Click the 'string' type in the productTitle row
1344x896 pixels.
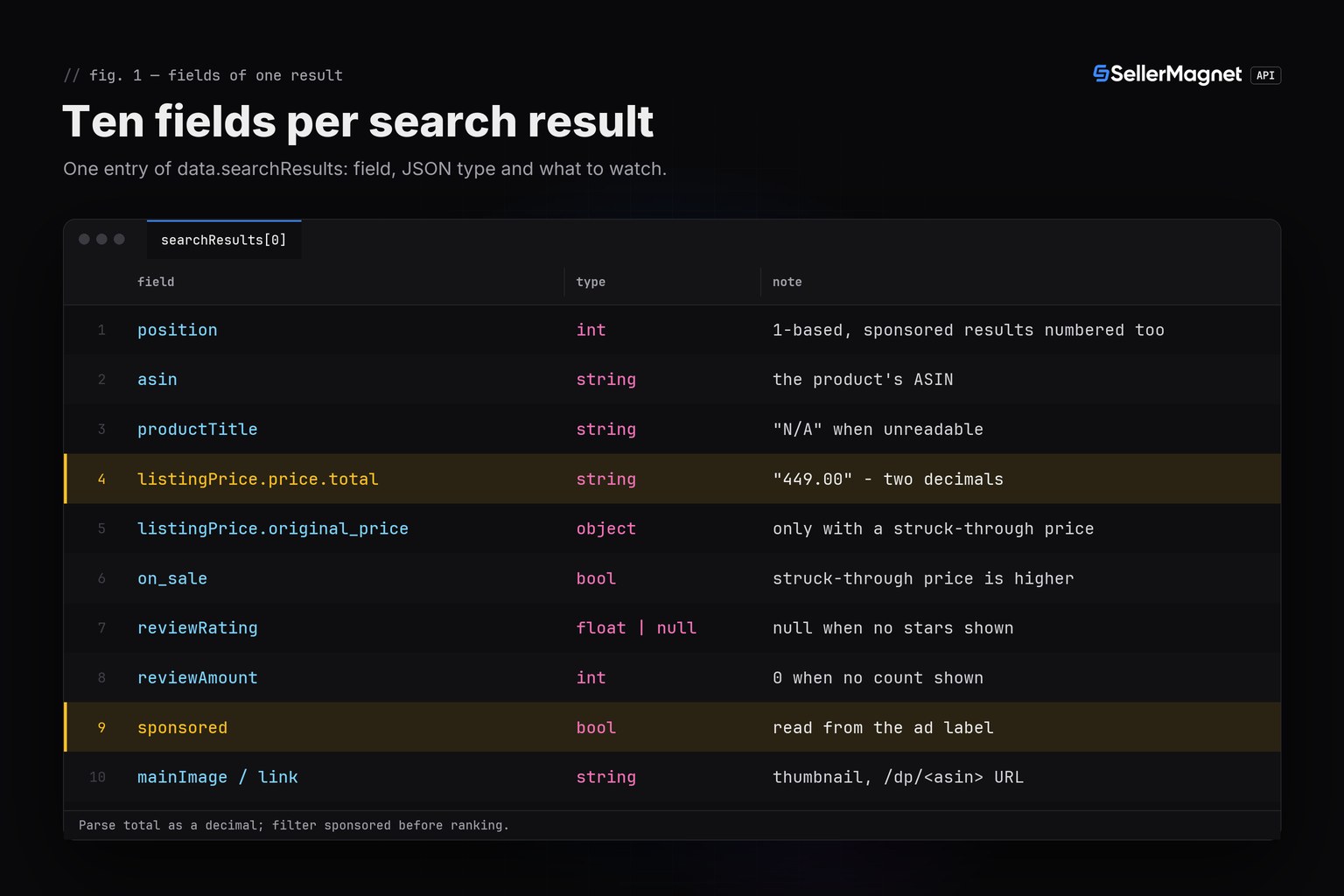606,430
